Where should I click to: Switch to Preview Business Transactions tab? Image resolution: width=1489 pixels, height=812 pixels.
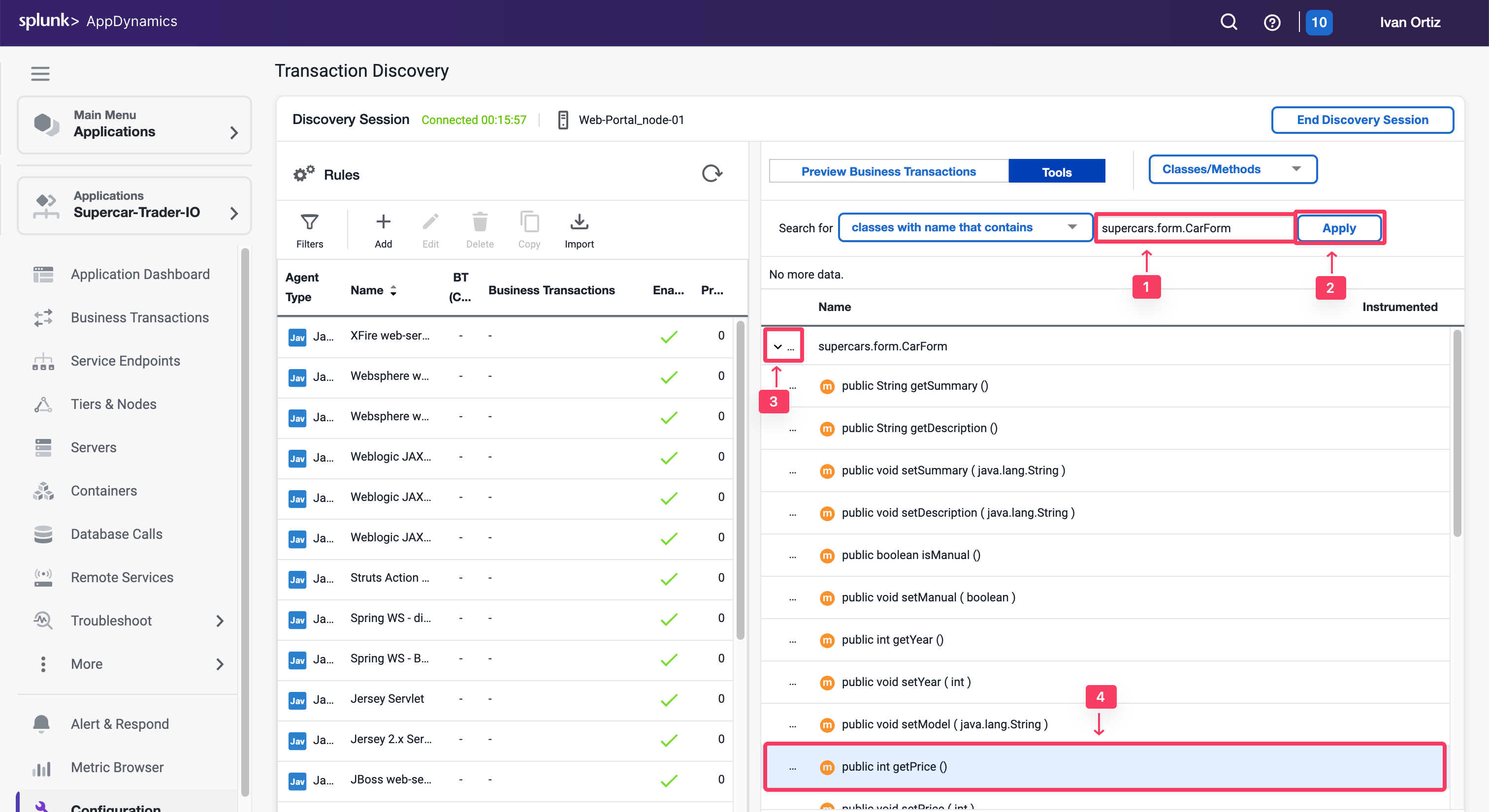pos(888,172)
